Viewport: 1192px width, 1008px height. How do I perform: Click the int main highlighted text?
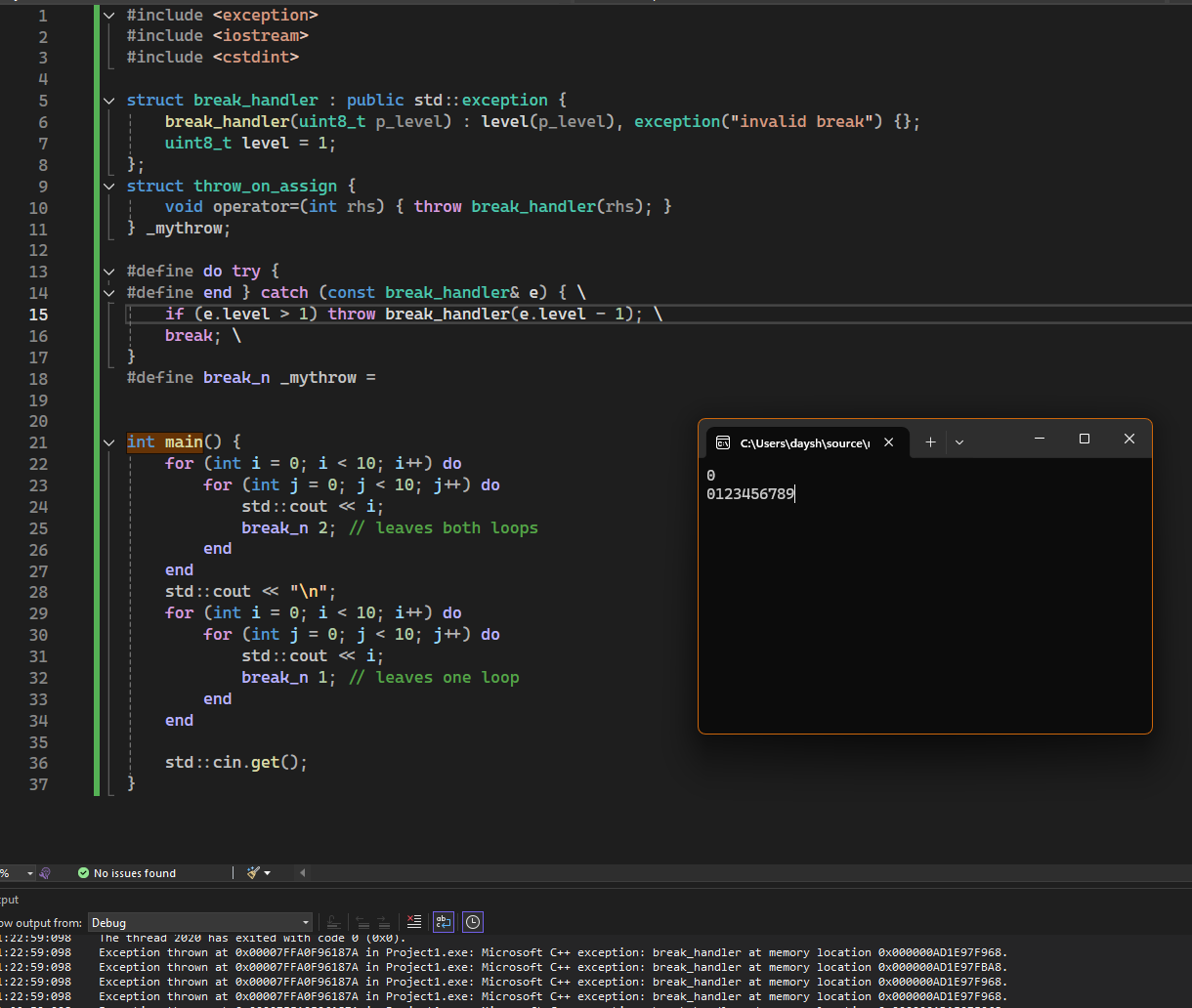pyautogui.click(x=165, y=442)
